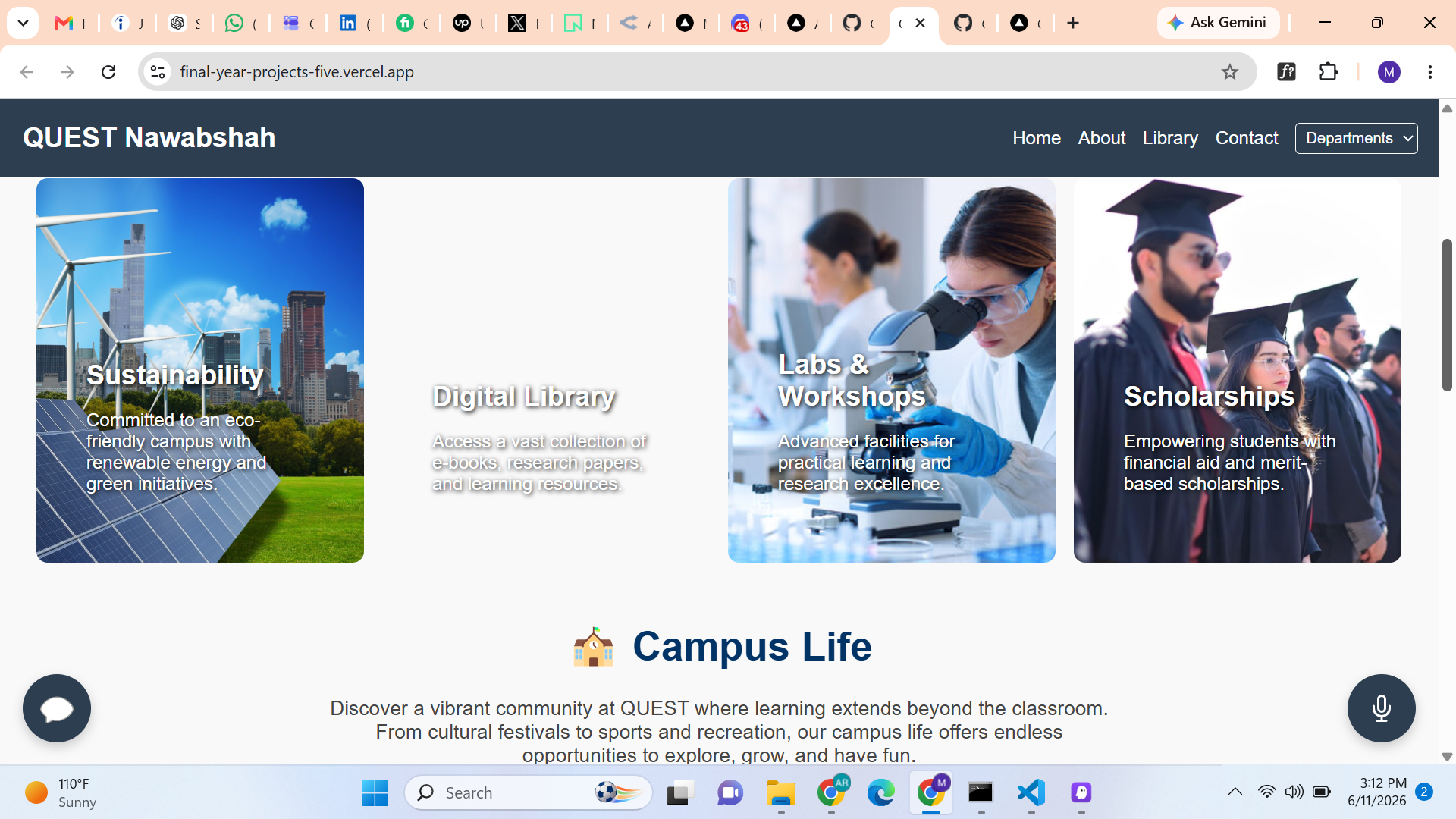Select the Scholarships card
Screen dimensions: 1456x819
coord(1238,370)
